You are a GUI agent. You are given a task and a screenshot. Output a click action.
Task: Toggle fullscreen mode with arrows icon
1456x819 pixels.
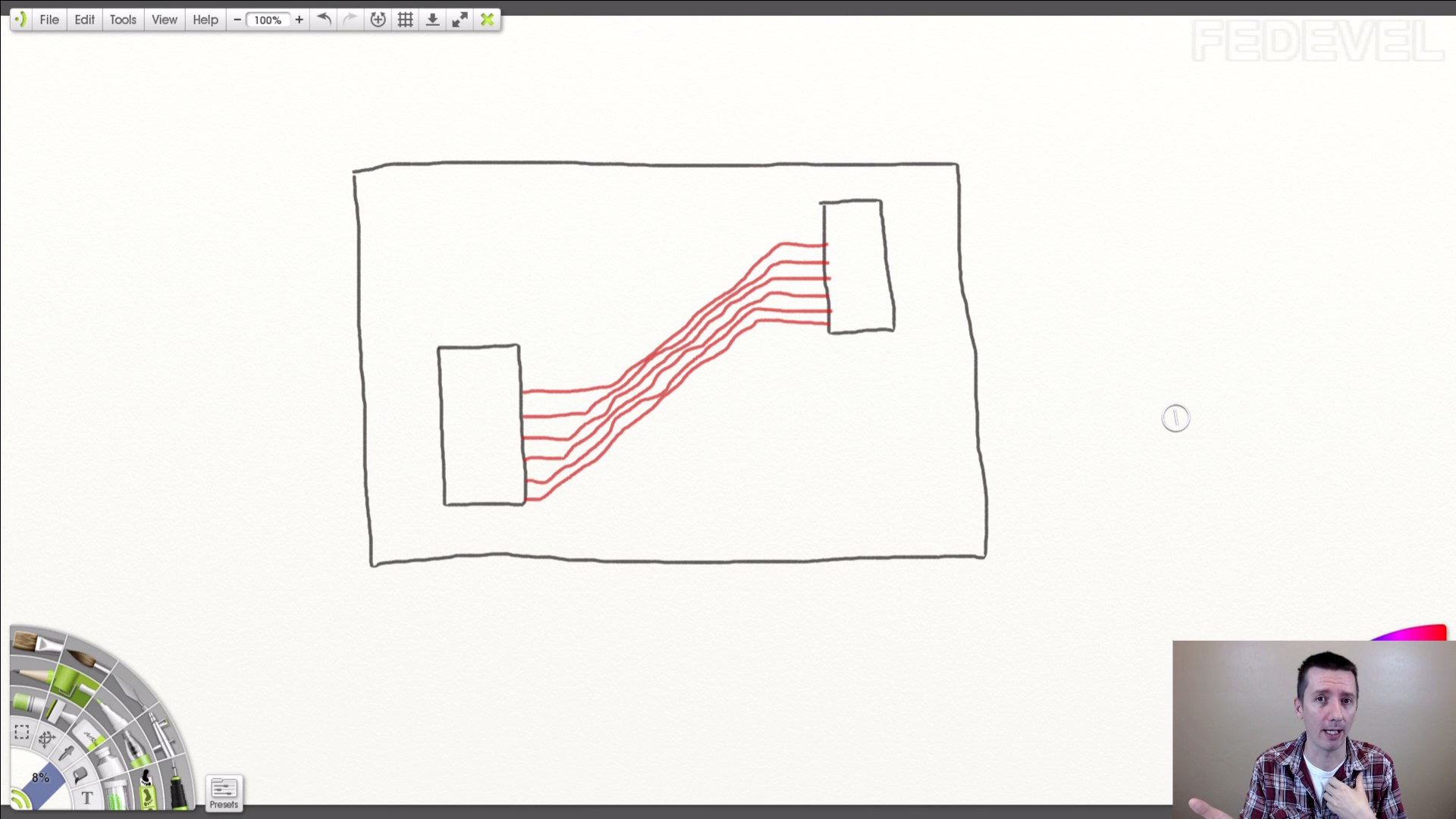point(460,20)
